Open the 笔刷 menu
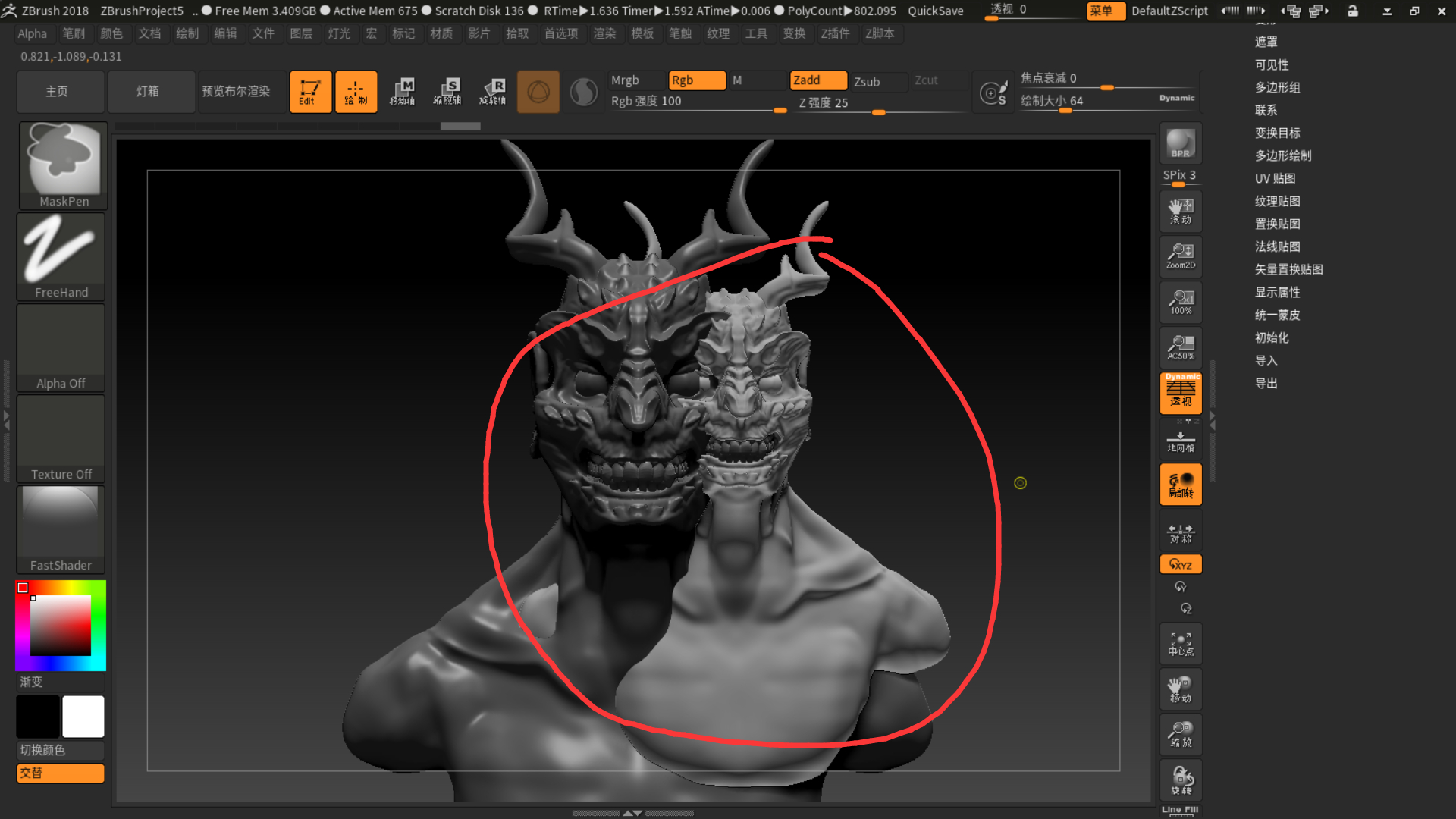Image resolution: width=1456 pixels, height=819 pixels. tap(74, 33)
